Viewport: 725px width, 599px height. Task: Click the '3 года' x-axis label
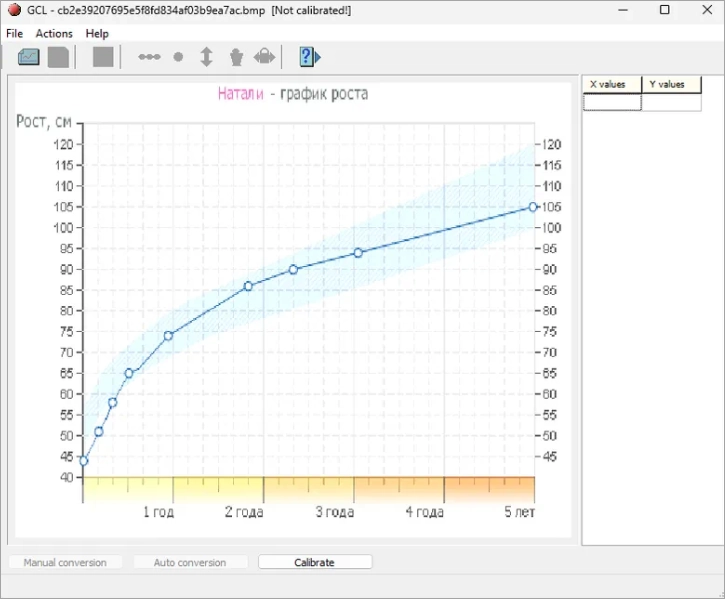[335, 512]
